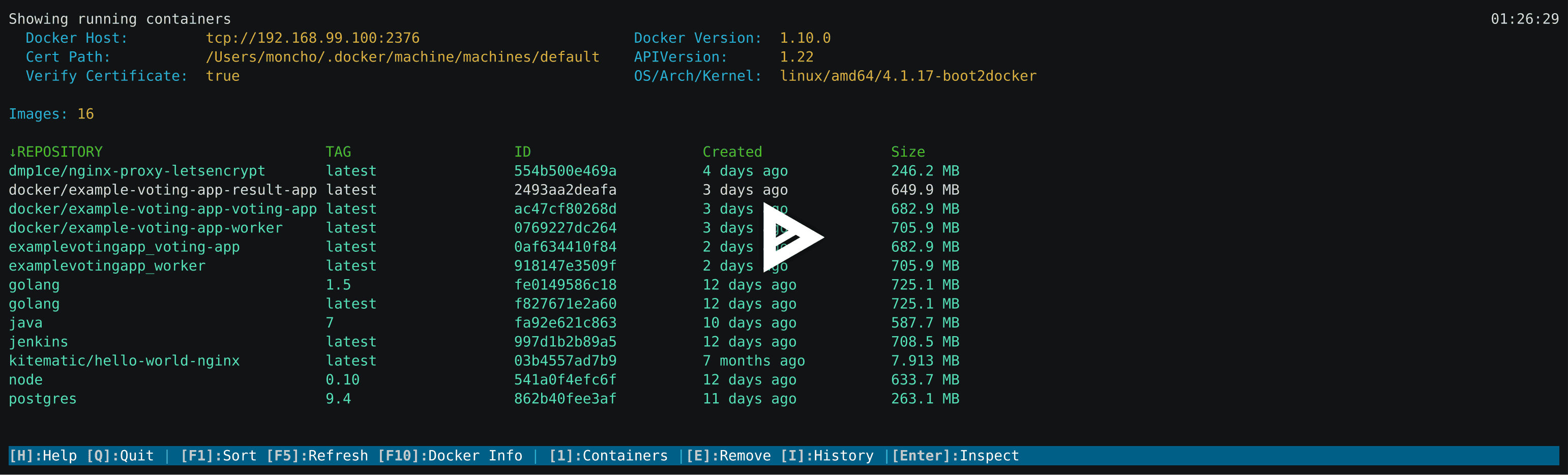The width and height of the screenshot is (1568, 475).
Task: Click the Images: 16 counter
Action: [51, 113]
